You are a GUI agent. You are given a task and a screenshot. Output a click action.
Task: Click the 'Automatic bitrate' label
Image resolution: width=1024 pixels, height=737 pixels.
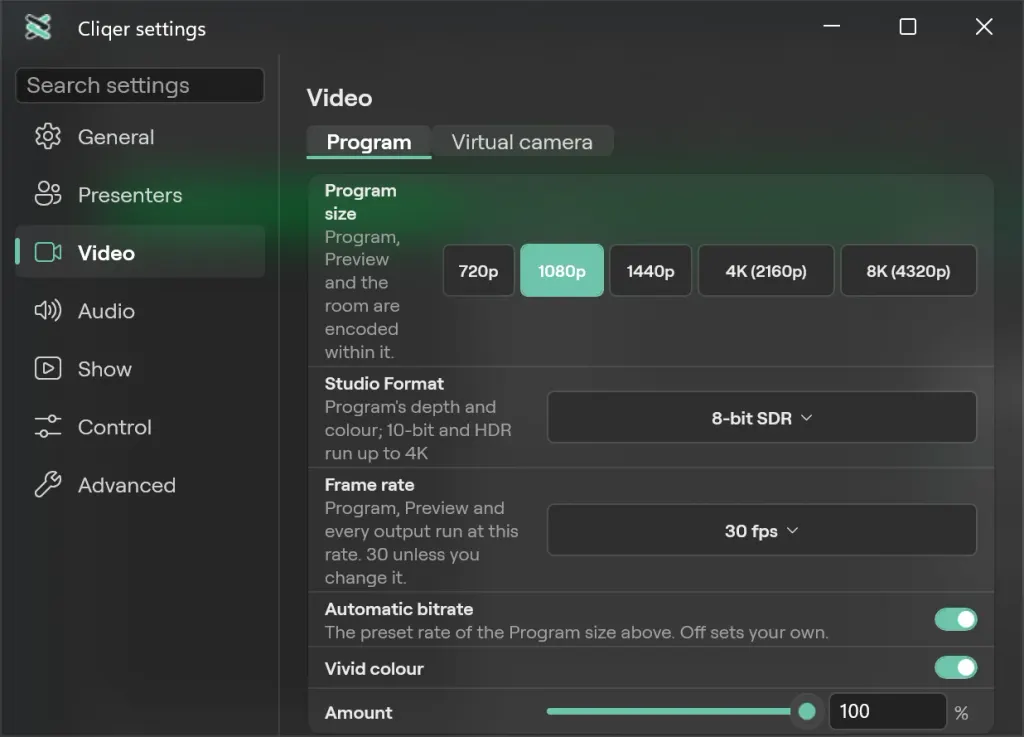coord(399,609)
